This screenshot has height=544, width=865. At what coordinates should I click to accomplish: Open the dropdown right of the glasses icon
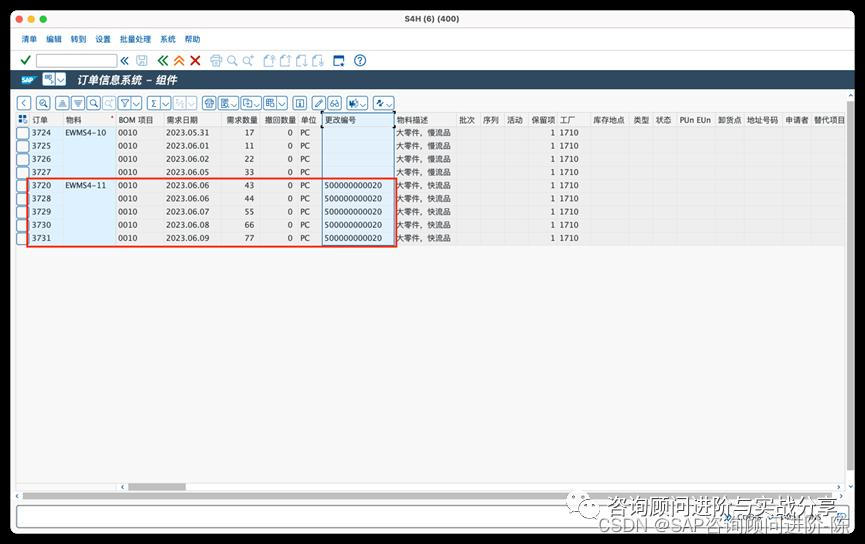pyautogui.click(x=357, y=103)
